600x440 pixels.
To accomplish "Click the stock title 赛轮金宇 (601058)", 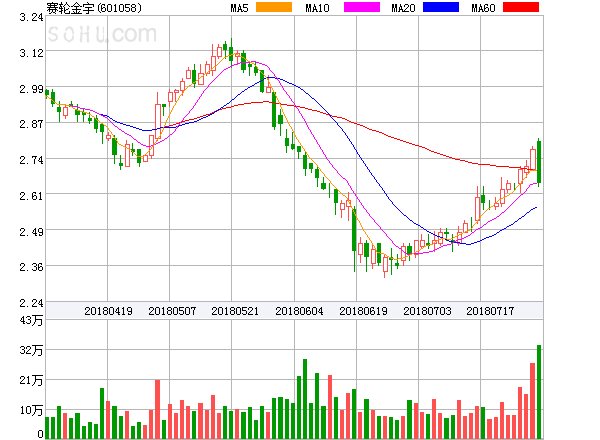I will [94, 8].
